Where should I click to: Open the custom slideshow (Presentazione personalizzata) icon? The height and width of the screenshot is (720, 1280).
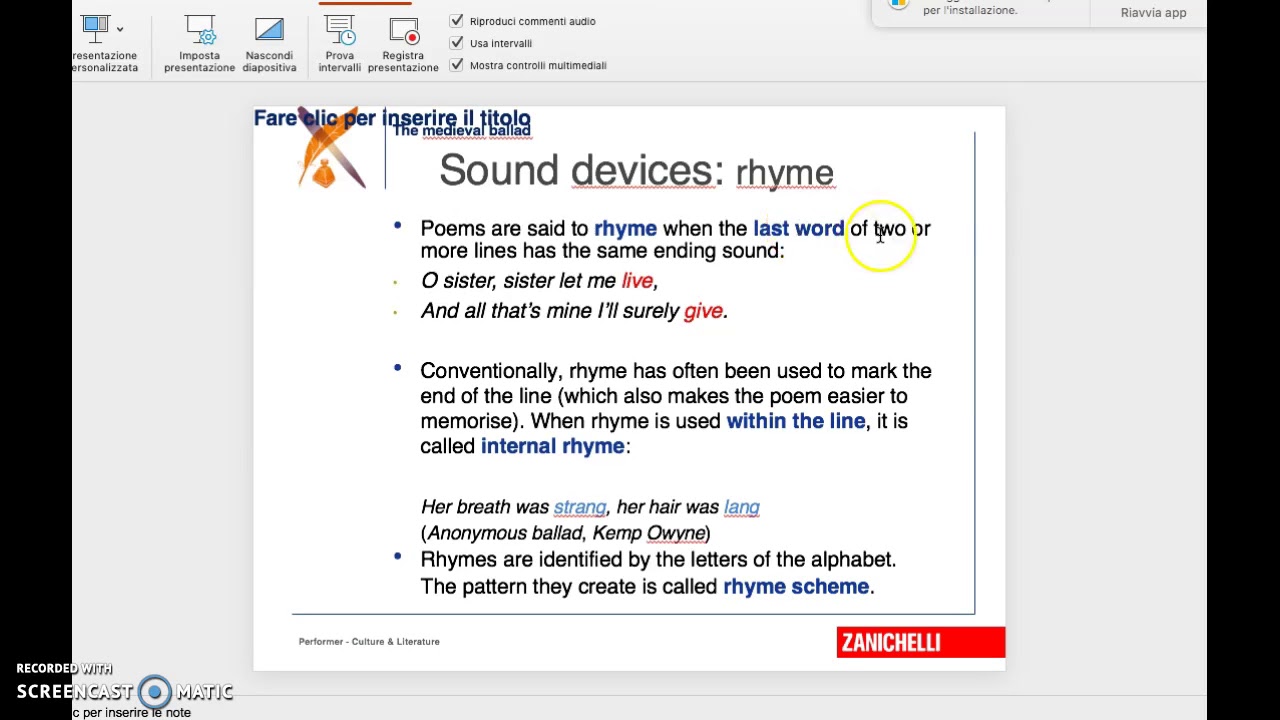[x=95, y=28]
